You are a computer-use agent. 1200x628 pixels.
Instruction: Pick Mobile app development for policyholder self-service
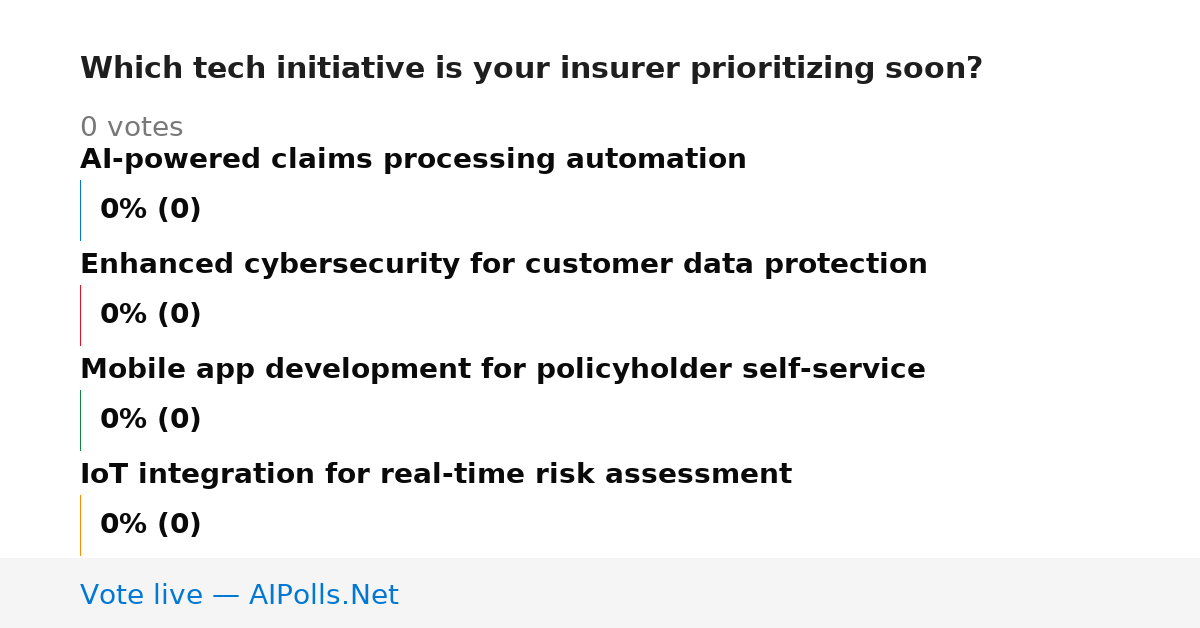pyautogui.click(x=503, y=370)
